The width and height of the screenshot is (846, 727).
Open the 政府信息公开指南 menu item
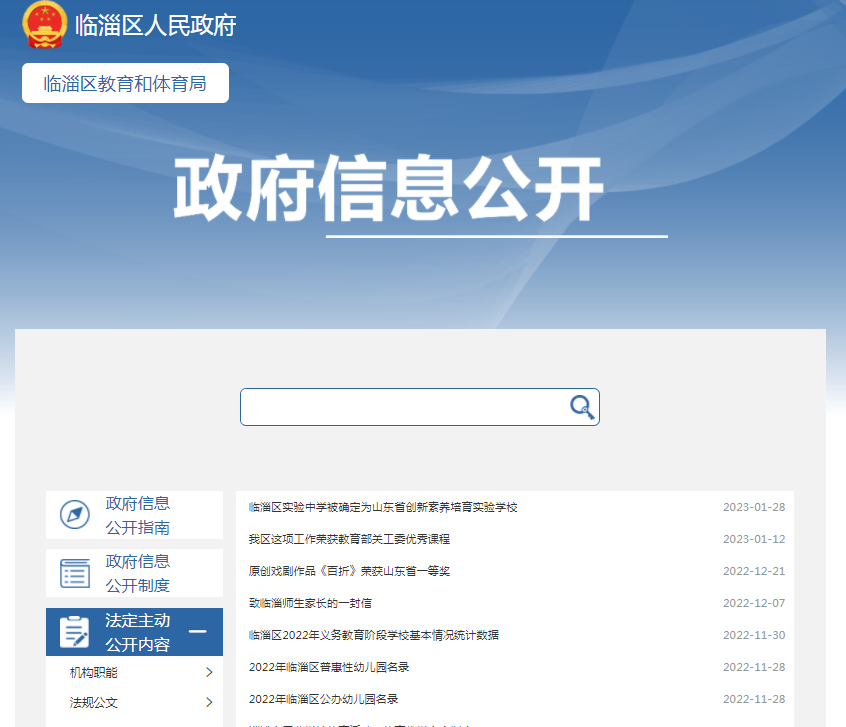click(138, 515)
